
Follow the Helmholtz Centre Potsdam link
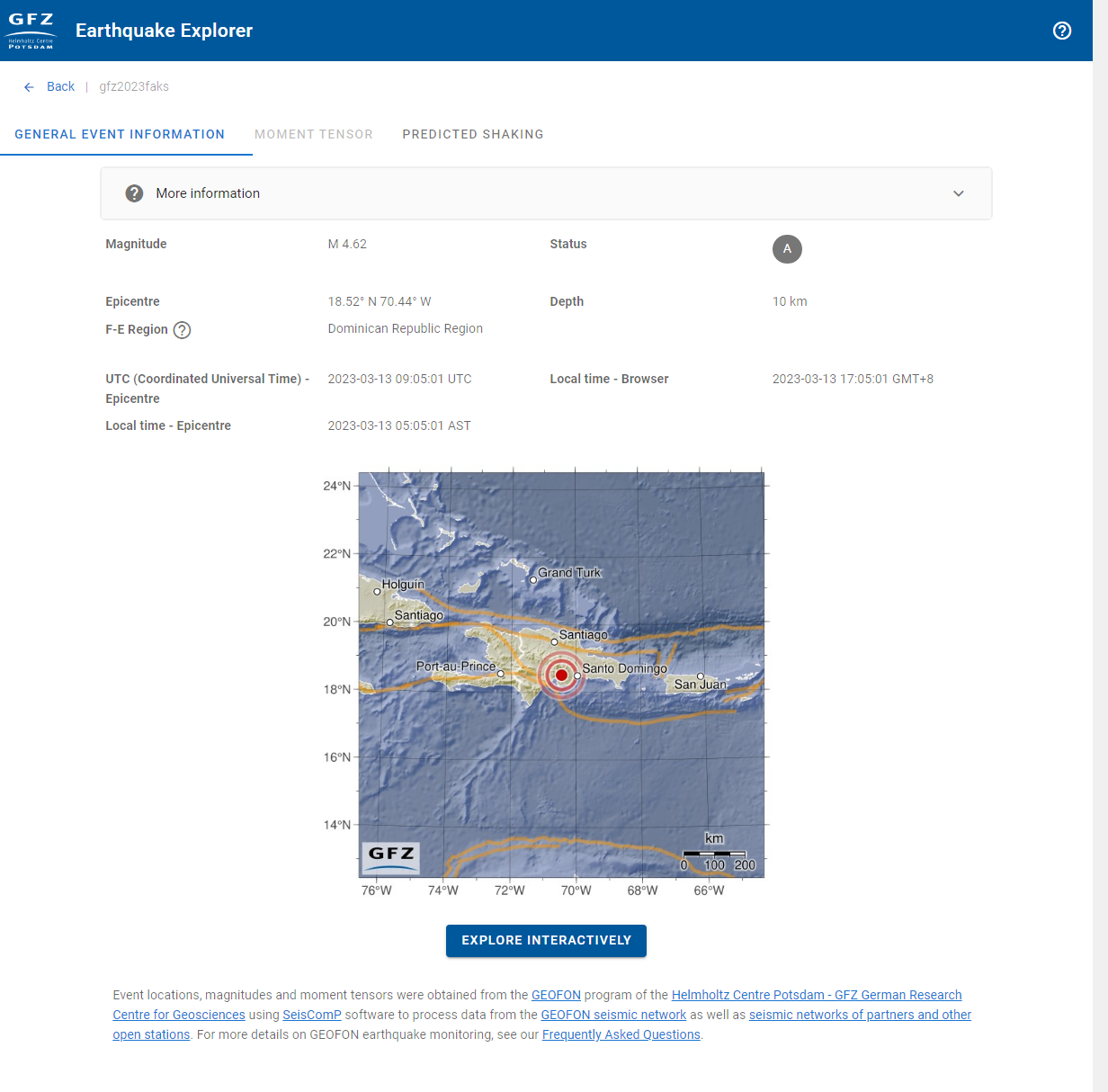[817, 995]
